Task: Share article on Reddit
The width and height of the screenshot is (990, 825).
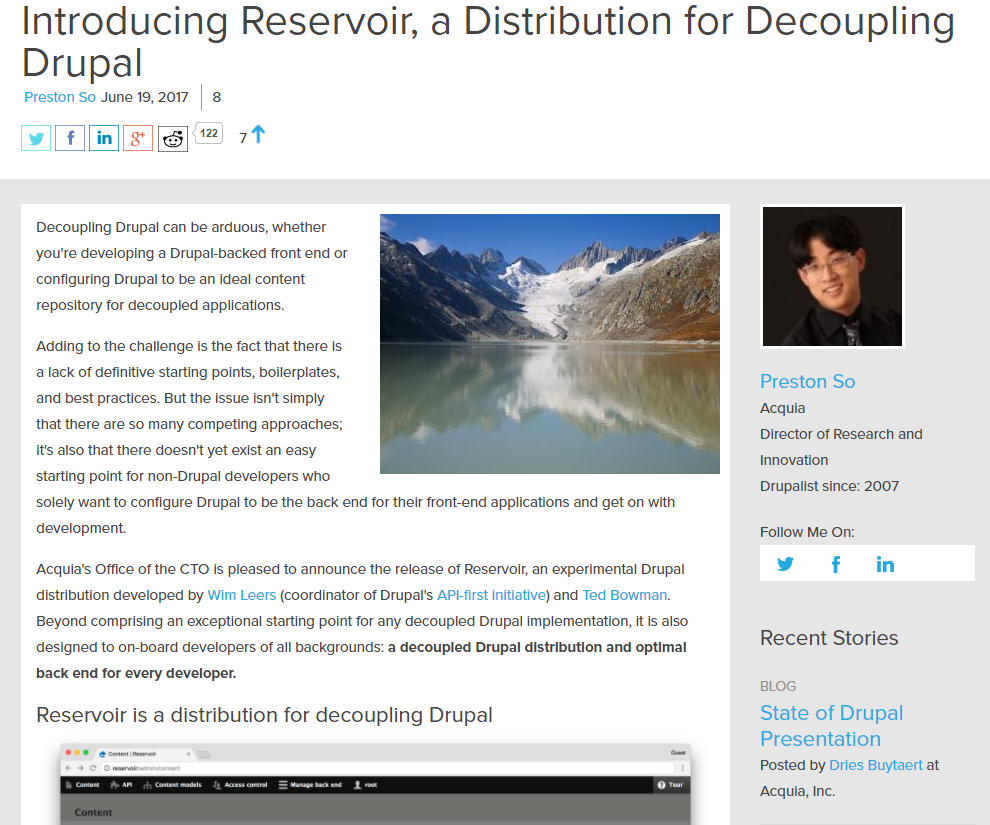Action: 173,139
